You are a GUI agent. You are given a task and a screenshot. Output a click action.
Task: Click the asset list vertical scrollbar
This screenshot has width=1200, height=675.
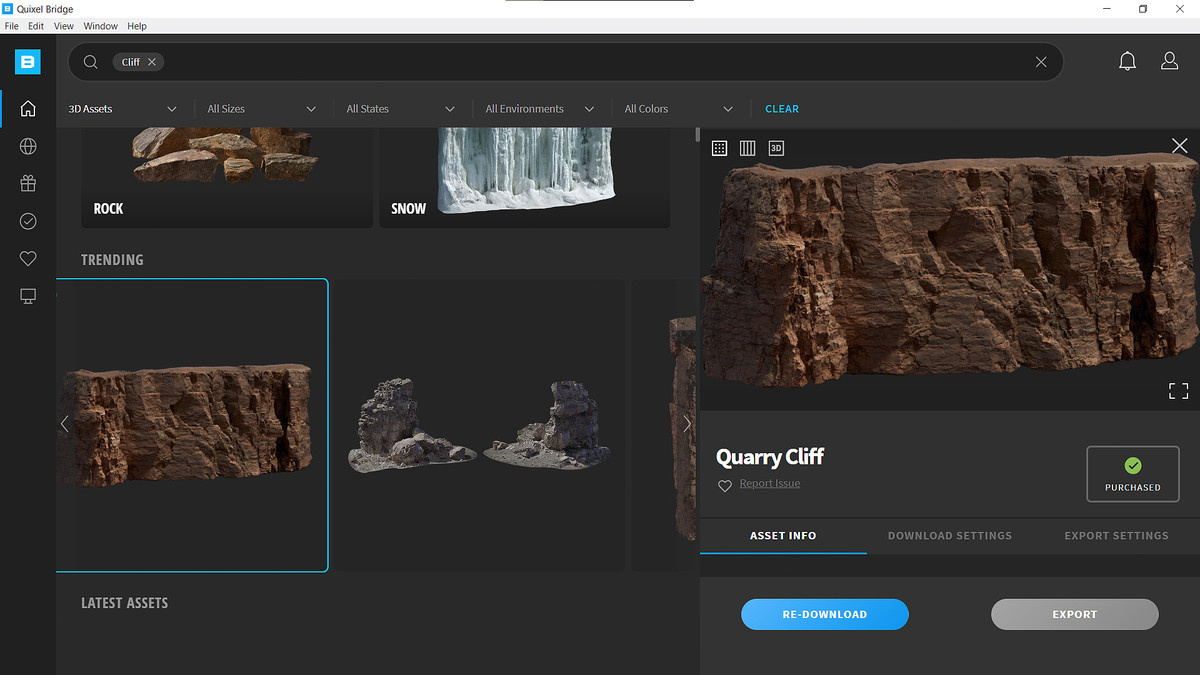[x=697, y=135]
